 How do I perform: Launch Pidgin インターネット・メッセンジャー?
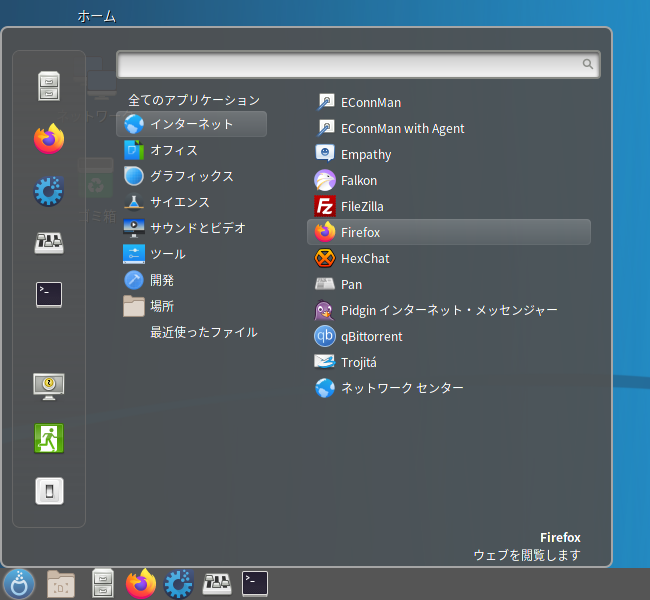[x=449, y=311]
